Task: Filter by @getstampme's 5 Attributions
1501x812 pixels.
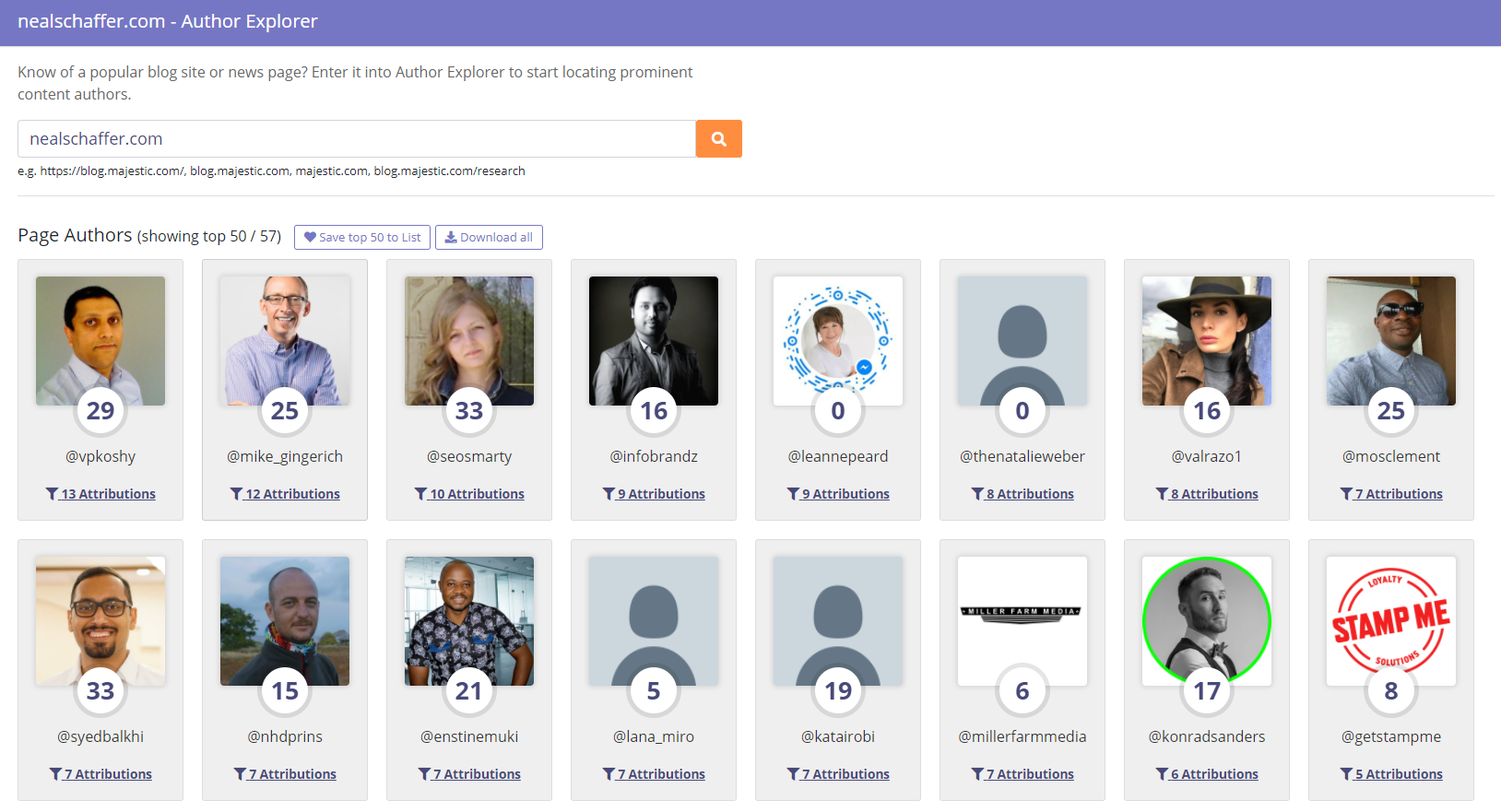Action: point(1391,774)
